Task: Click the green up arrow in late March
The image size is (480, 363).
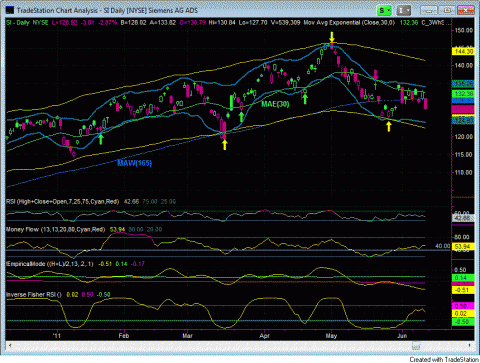Action: pyautogui.click(x=241, y=117)
